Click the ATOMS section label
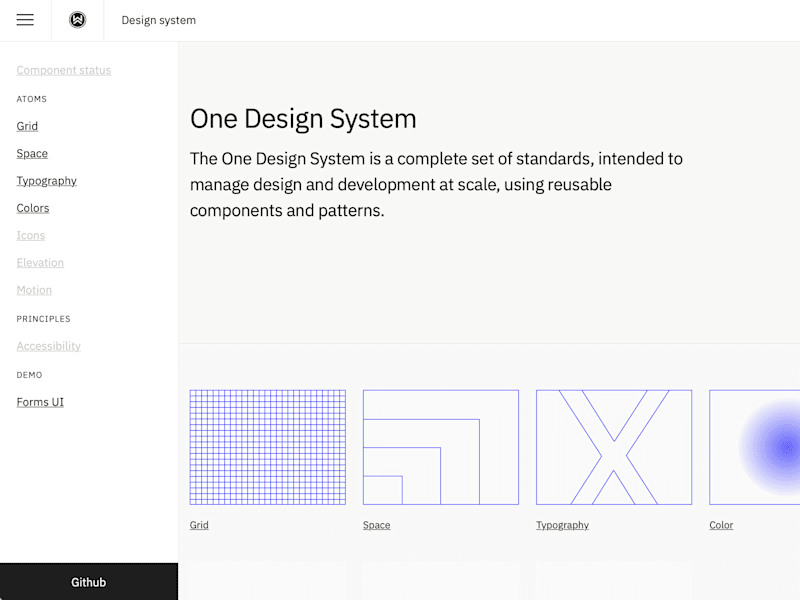This screenshot has width=800, height=600. point(32,99)
